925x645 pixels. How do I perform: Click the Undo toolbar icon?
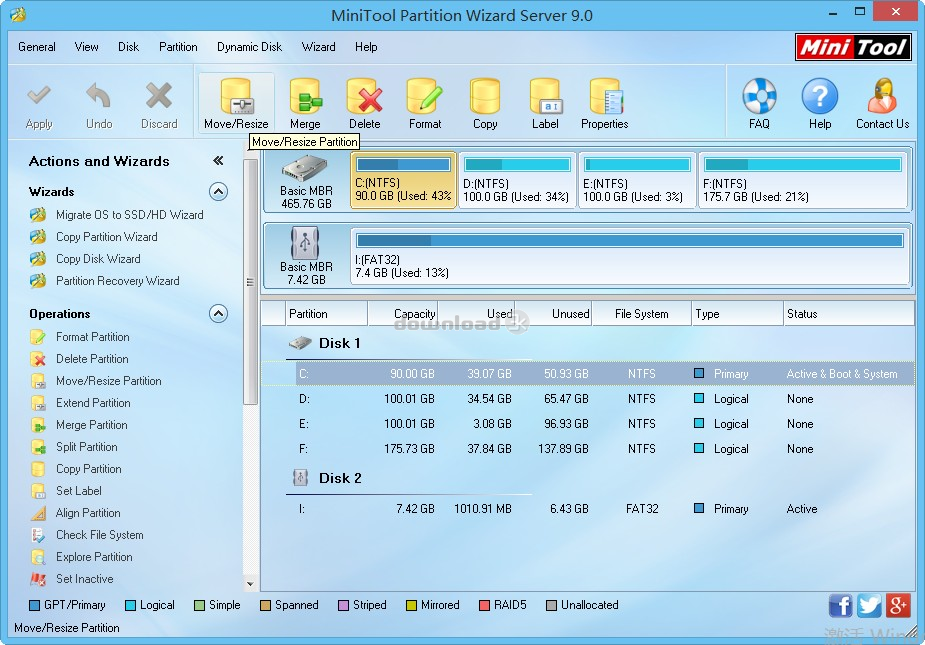pyautogui.click(x=98, y=100)
